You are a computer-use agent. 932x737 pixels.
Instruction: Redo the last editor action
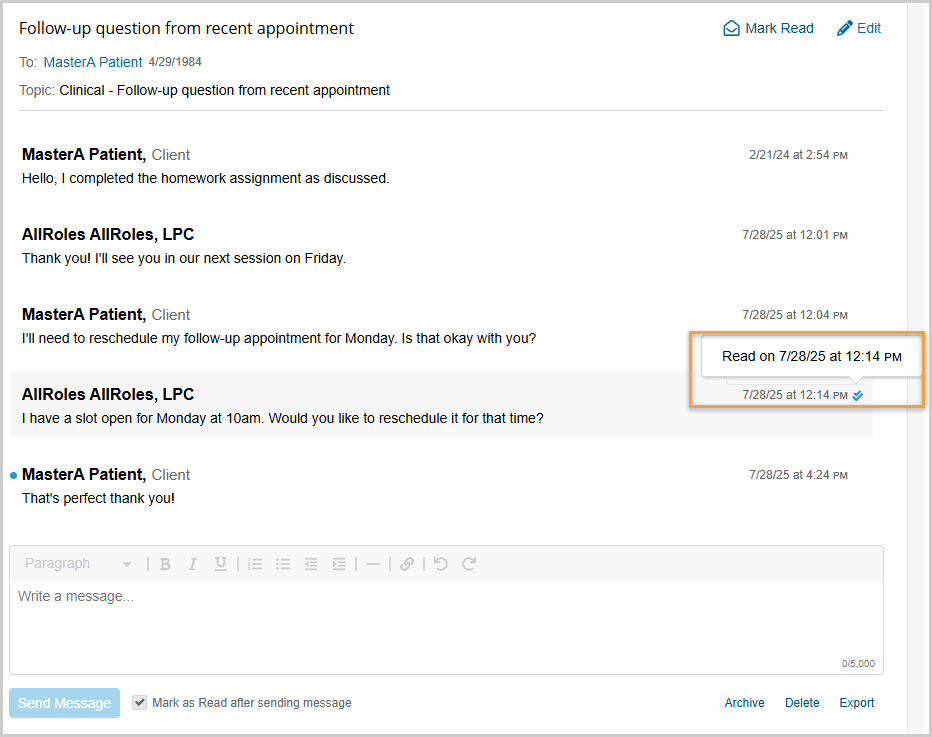(469, 564)
